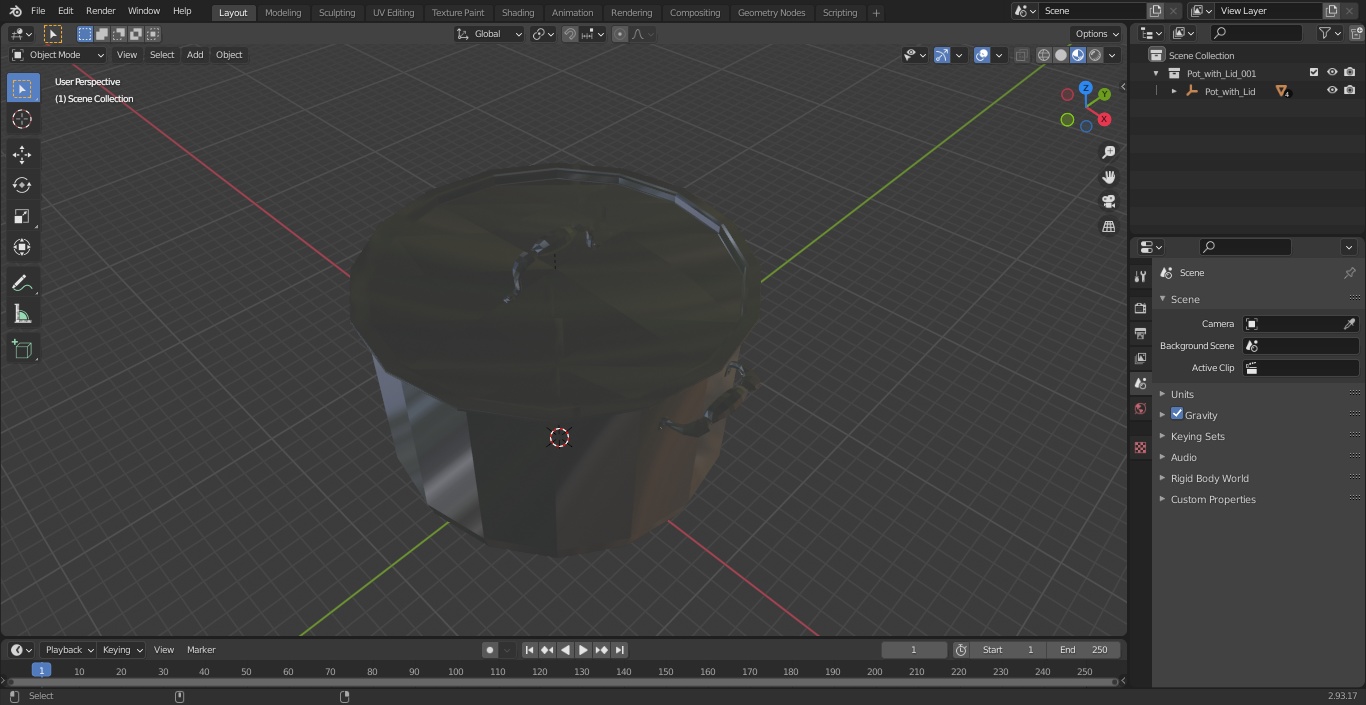
Task: Pick the Rotate tool
Action: pos(22,185)
